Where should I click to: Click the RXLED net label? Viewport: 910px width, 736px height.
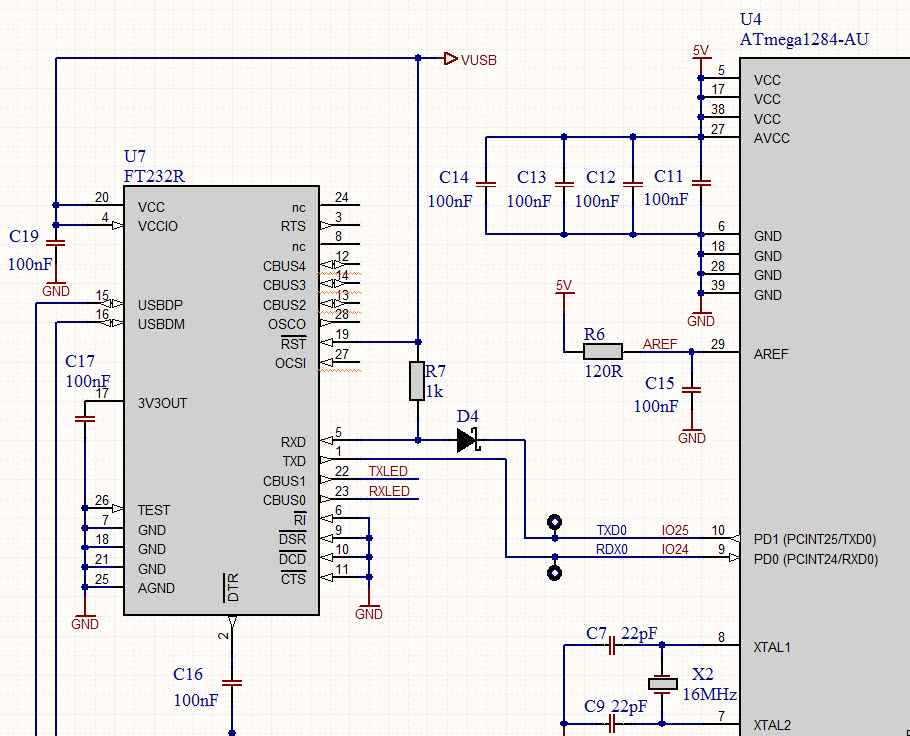coord(389,491)
